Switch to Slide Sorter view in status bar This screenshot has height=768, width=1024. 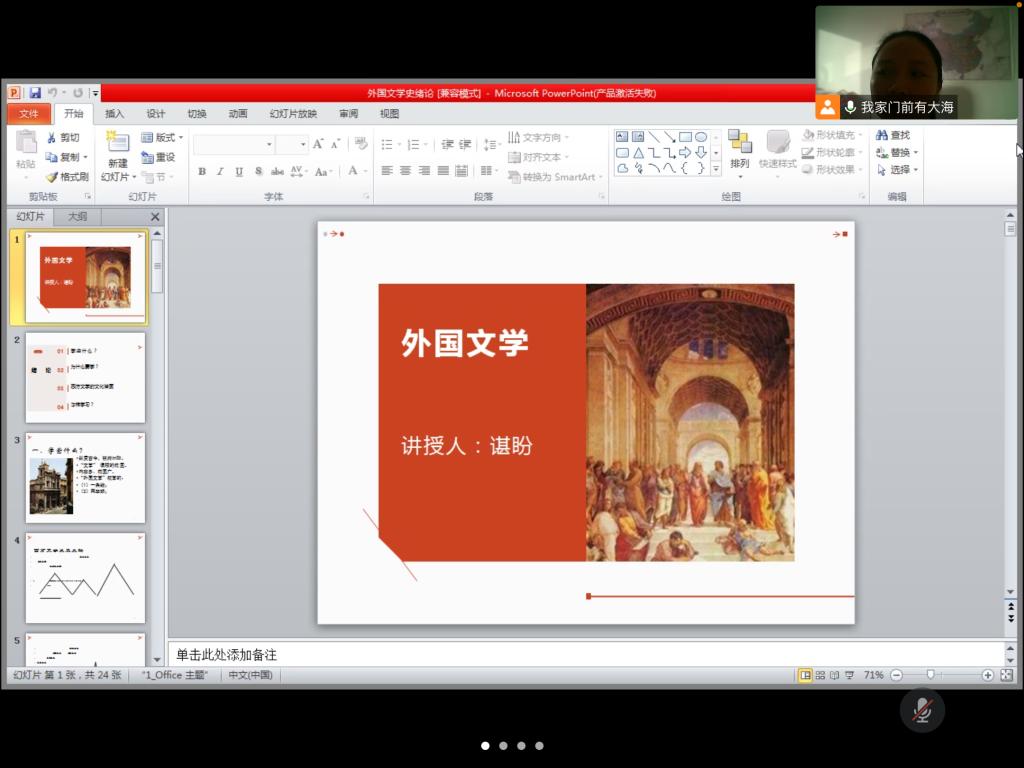pos(820,675)
